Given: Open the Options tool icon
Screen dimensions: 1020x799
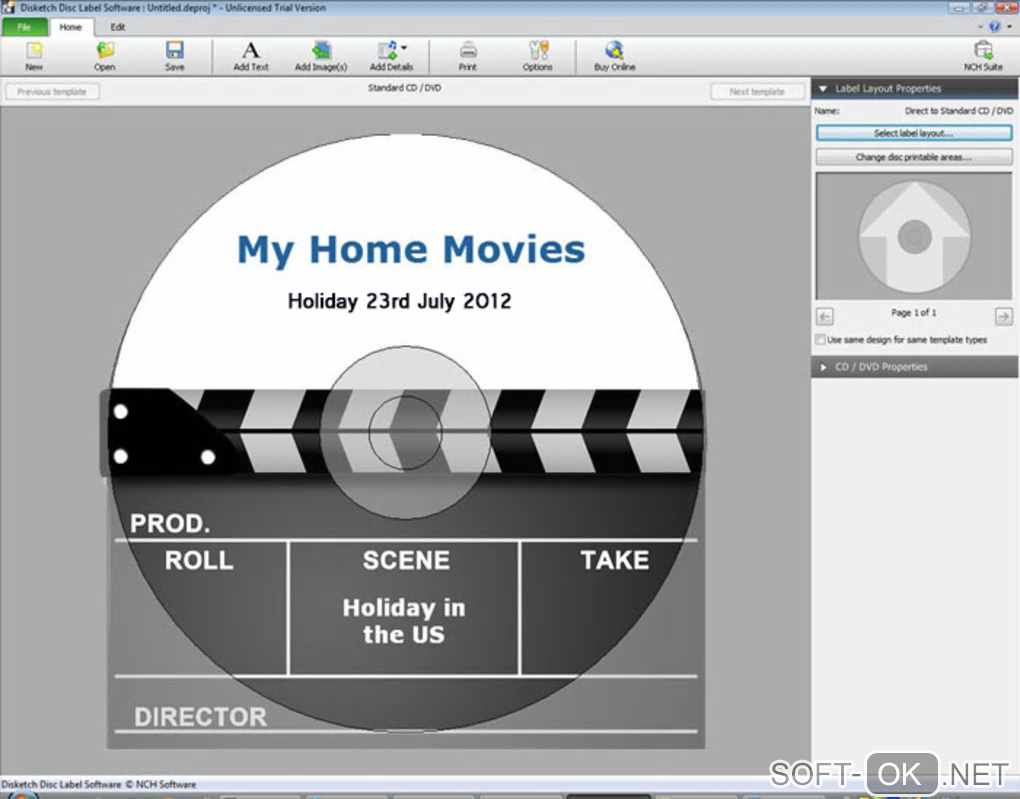Looking at the screenshot, I should coord(538,50).
